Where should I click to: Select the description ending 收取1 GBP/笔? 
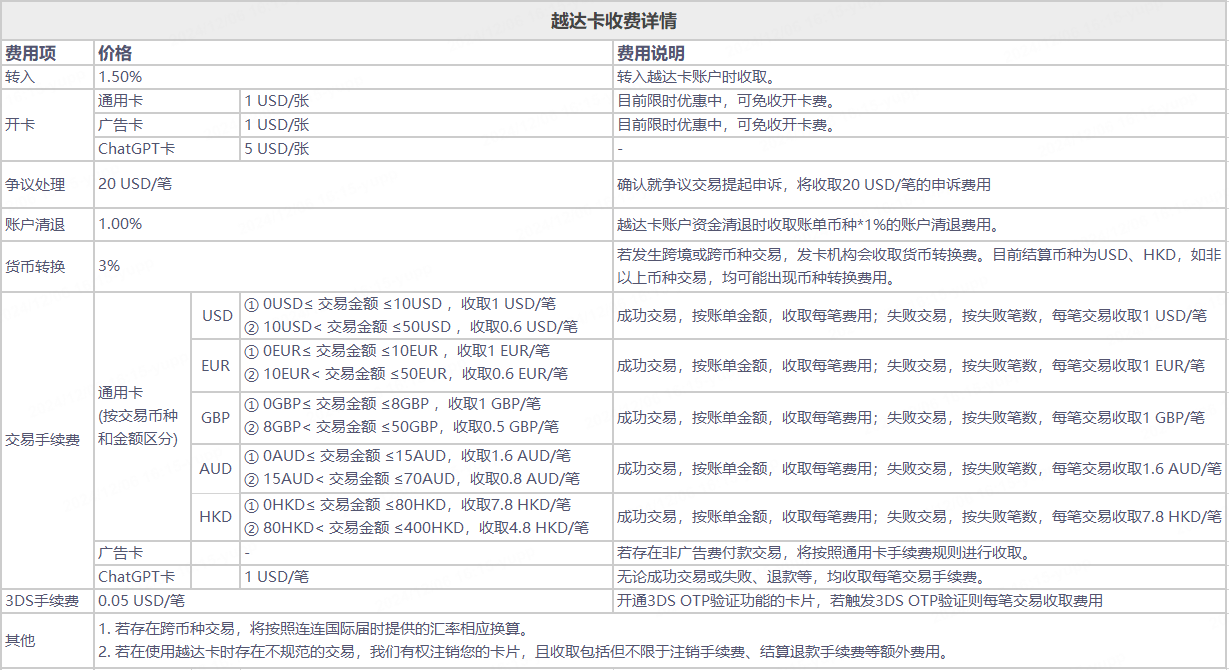point(911,417)
